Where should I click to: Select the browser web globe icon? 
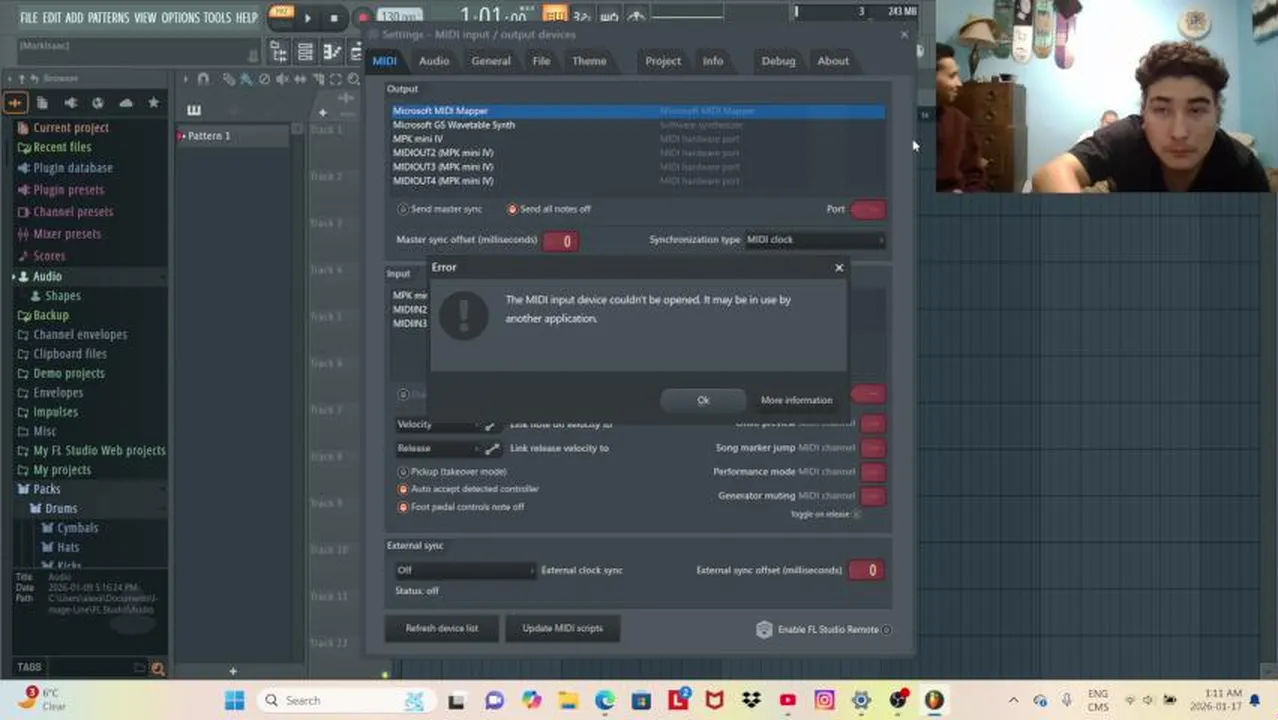coord(97,102)
